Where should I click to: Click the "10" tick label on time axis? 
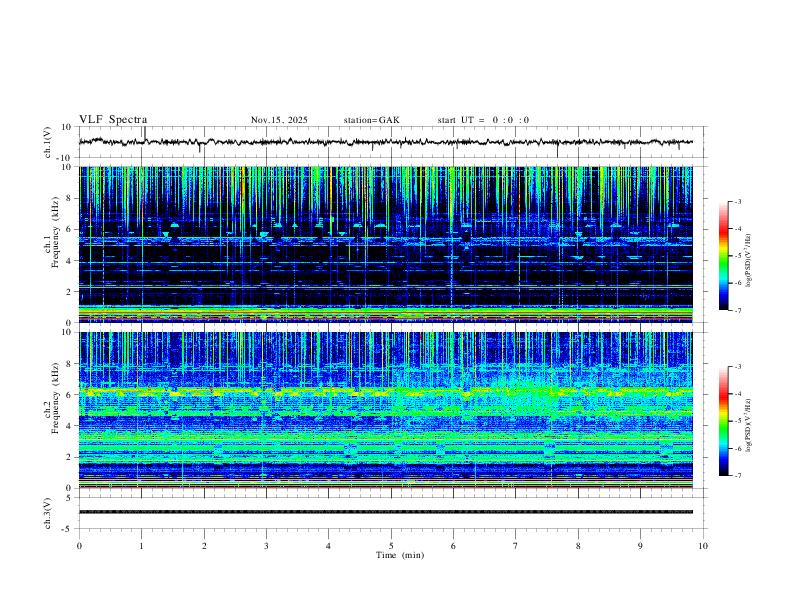(x=703, y=546)
